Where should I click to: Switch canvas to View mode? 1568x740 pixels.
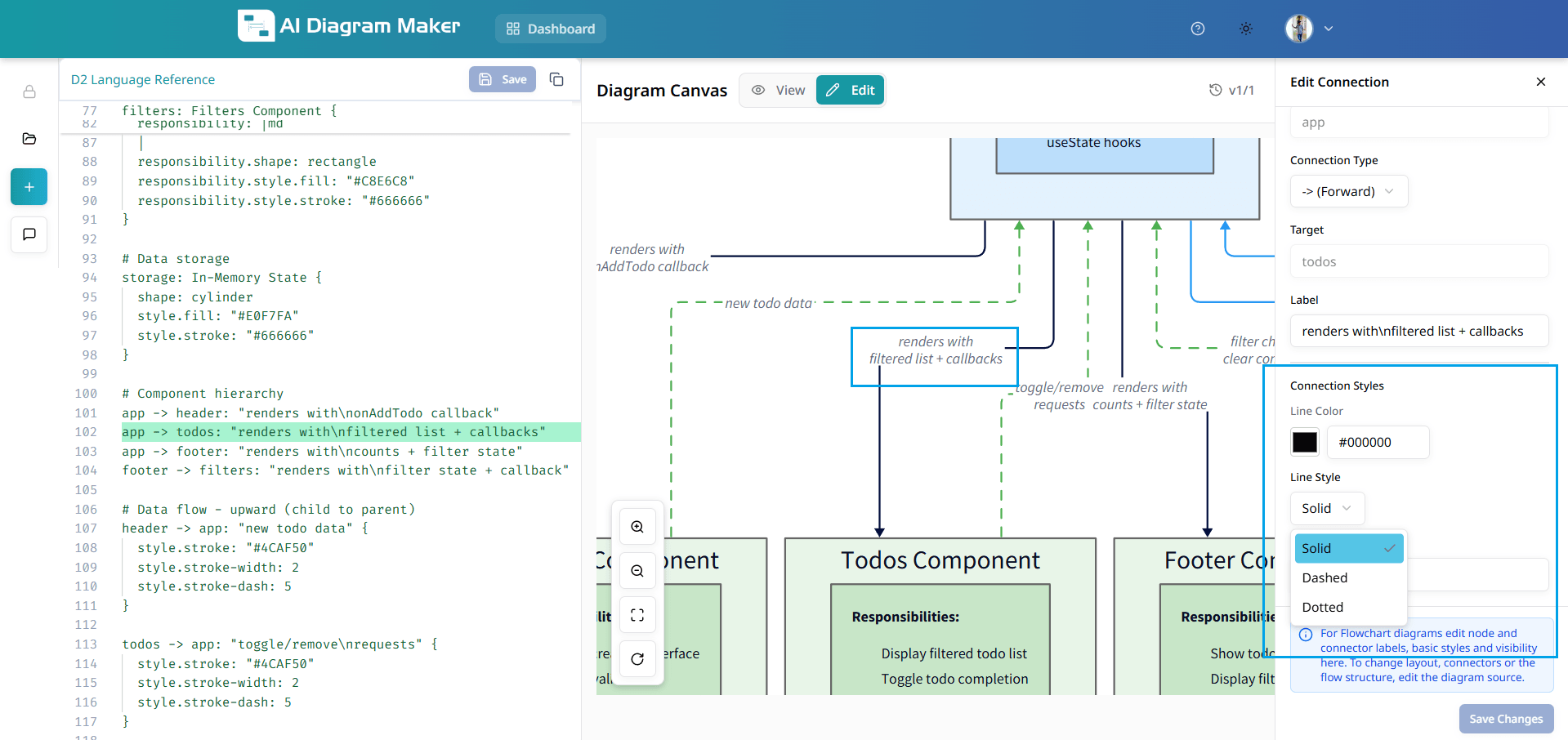pos(778,91)
